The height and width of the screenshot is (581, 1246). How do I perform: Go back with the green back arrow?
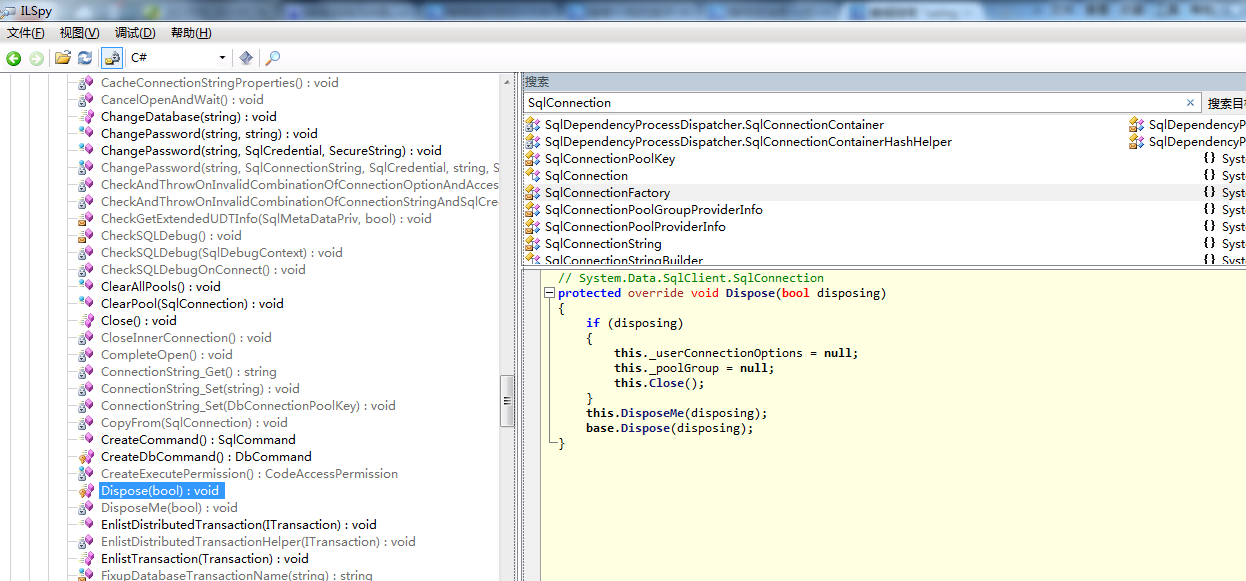[14, 58]
